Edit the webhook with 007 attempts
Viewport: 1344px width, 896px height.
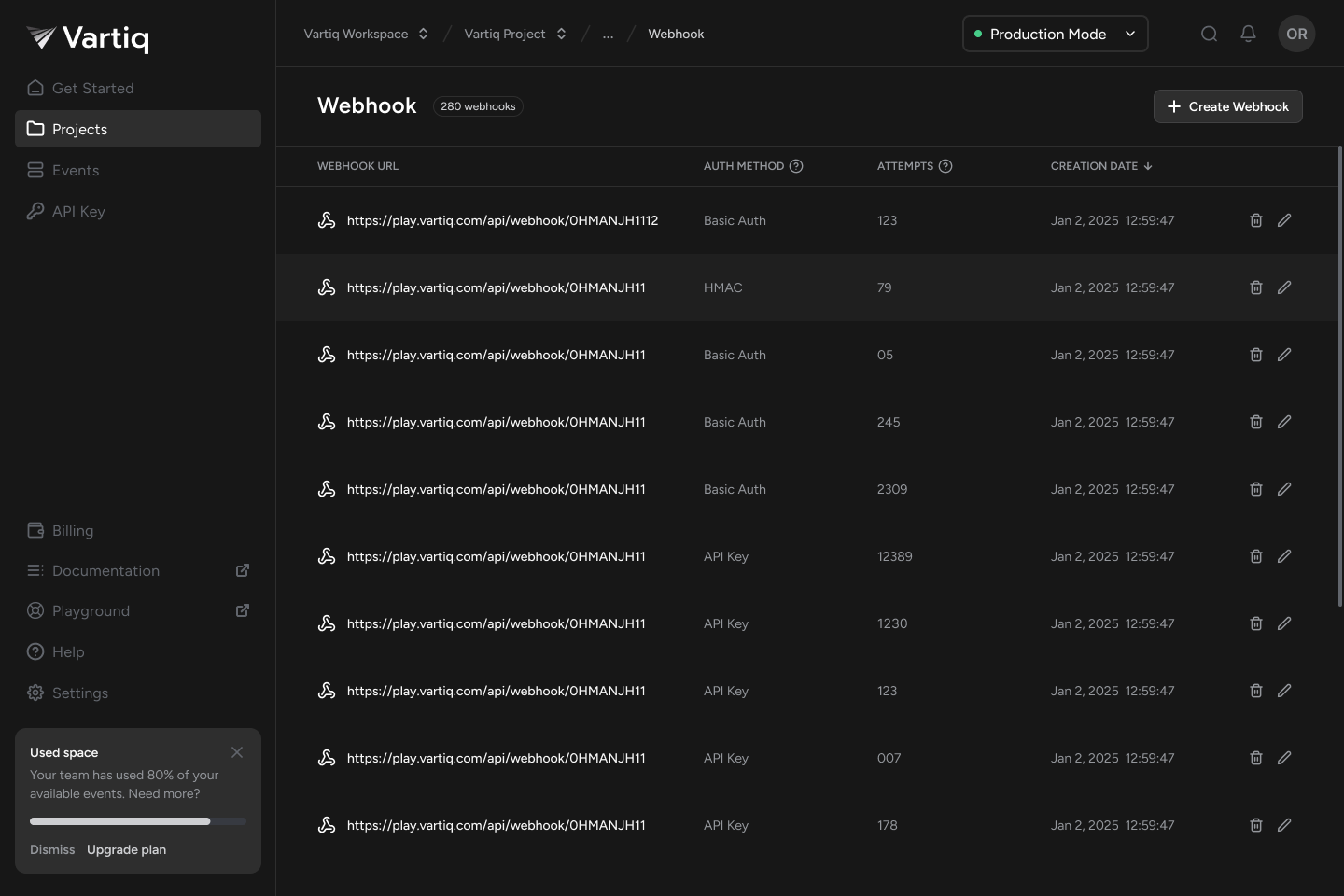(x=1284, y=758)
